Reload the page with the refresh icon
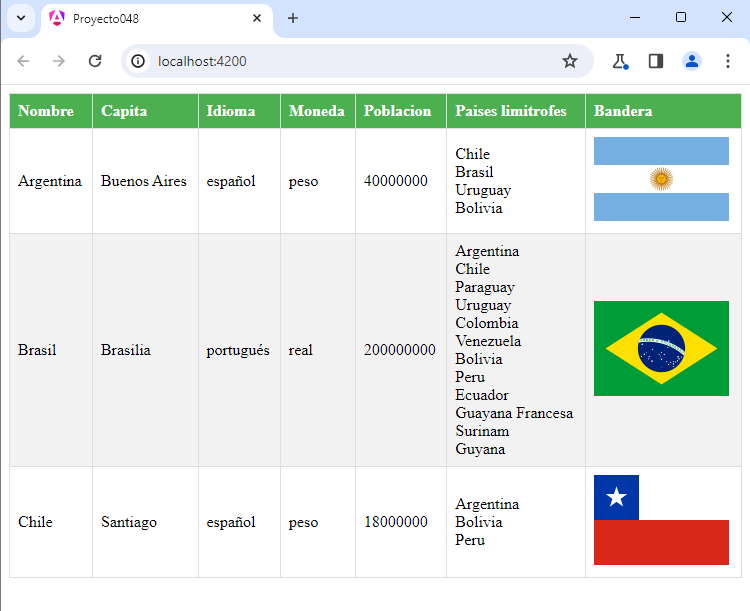Screen dimensions: 750x611 95,61
